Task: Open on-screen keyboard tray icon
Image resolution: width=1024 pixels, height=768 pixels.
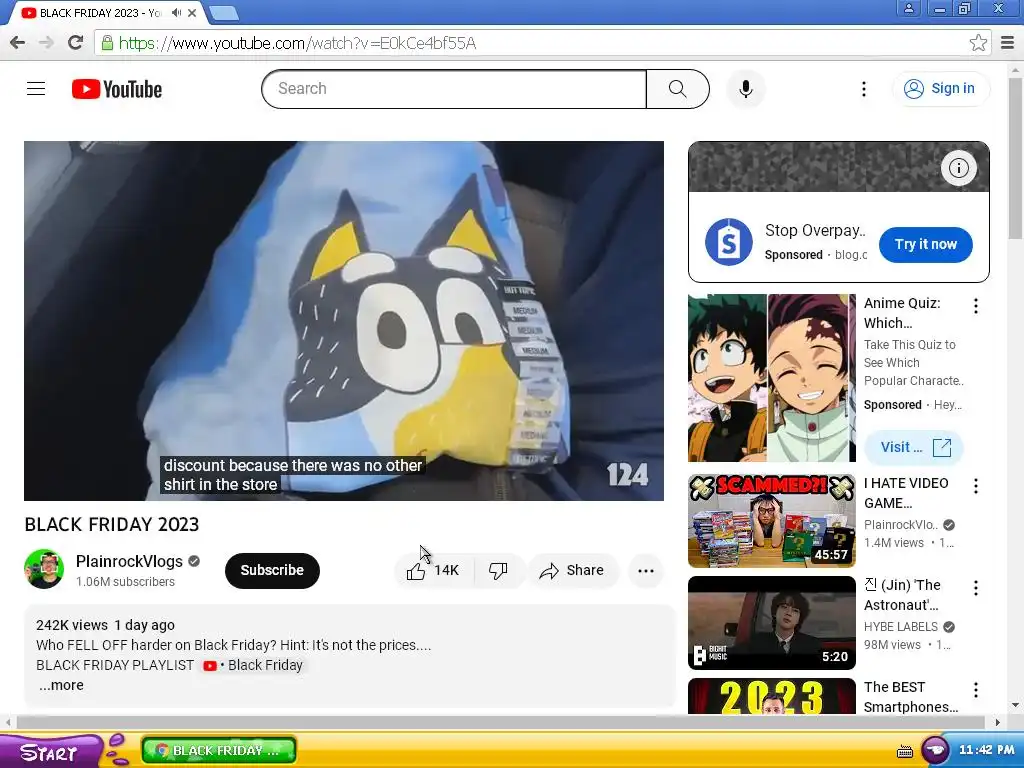Action: tap(904, 752)
